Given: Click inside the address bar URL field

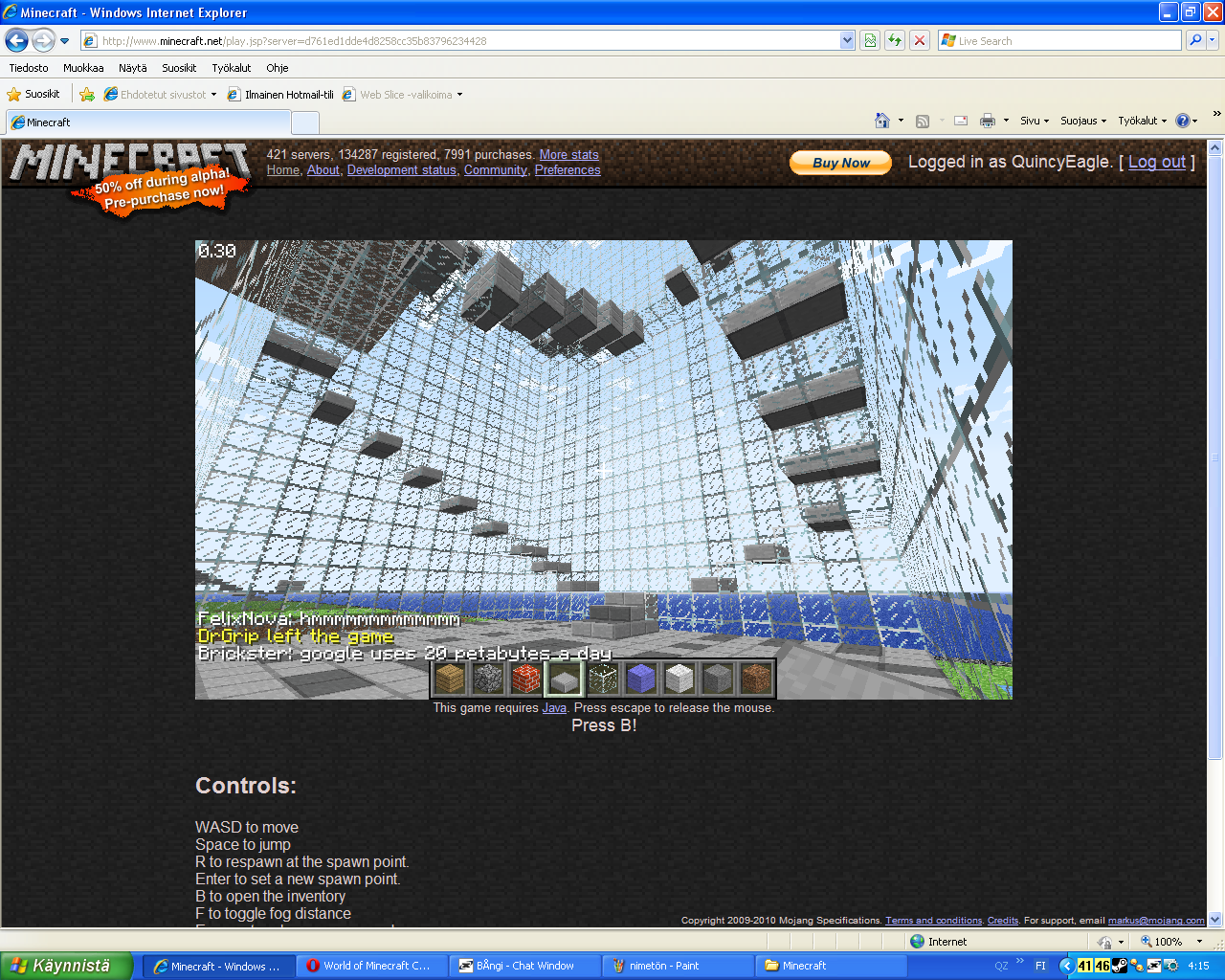Looking at the screenshot, I should pyautogui.click(x=469, y=40).
